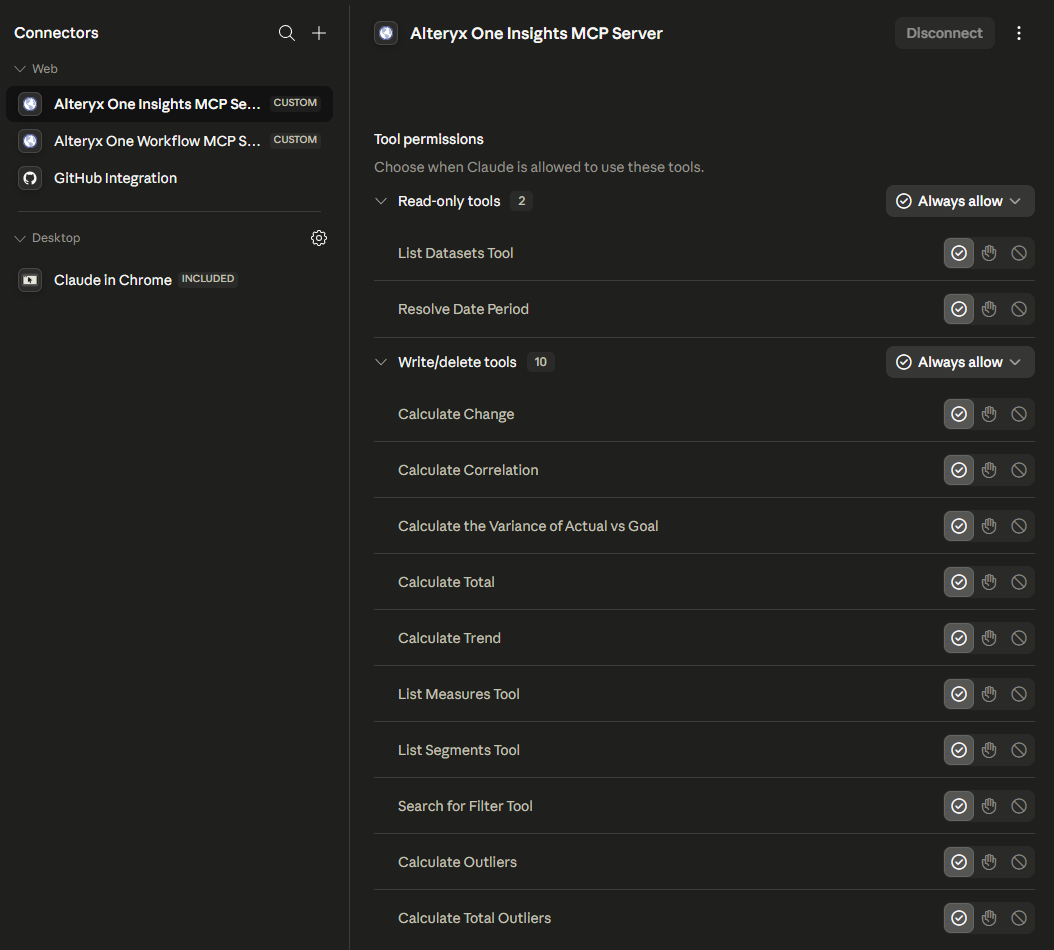The image size is (1054, 950).
Task: Block the Resolve Date Period tool
Action: click(x=1019, y=309)
